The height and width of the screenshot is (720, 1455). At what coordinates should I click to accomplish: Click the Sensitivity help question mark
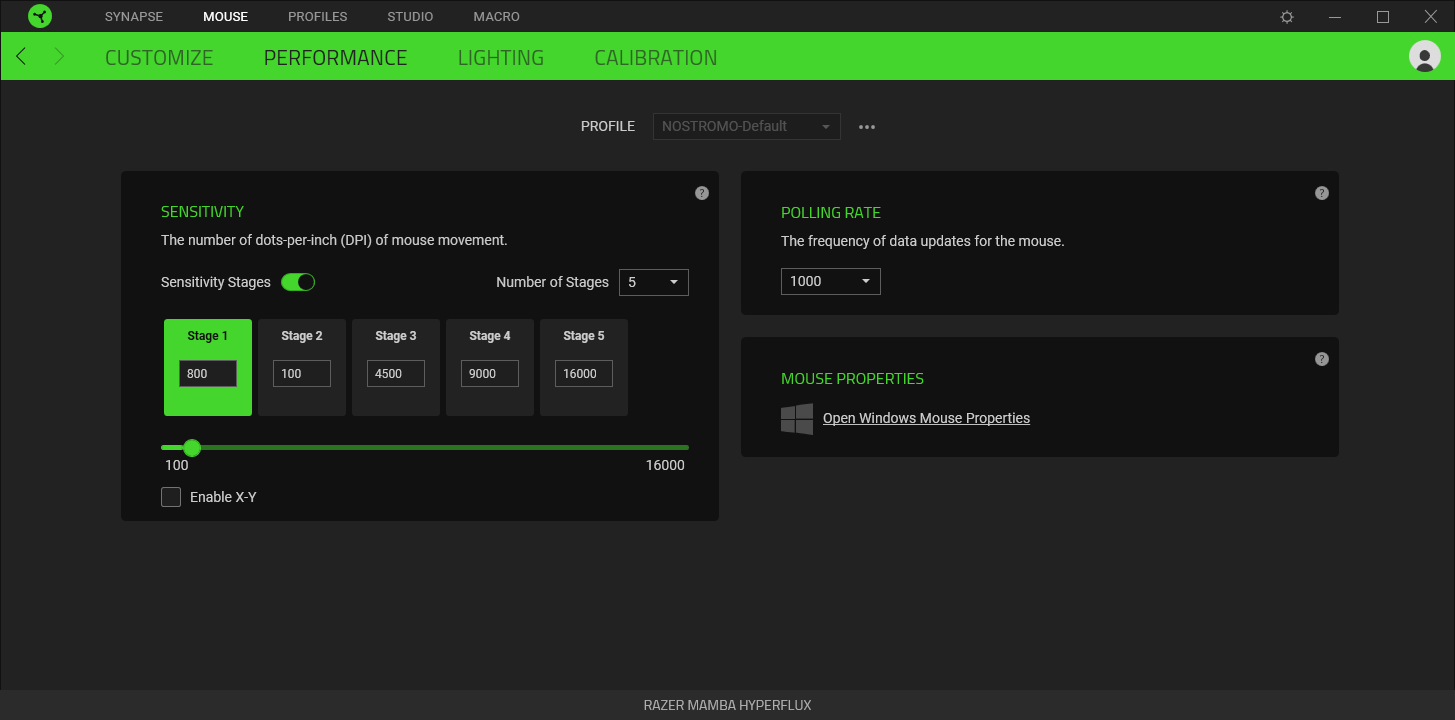point(701,192)
